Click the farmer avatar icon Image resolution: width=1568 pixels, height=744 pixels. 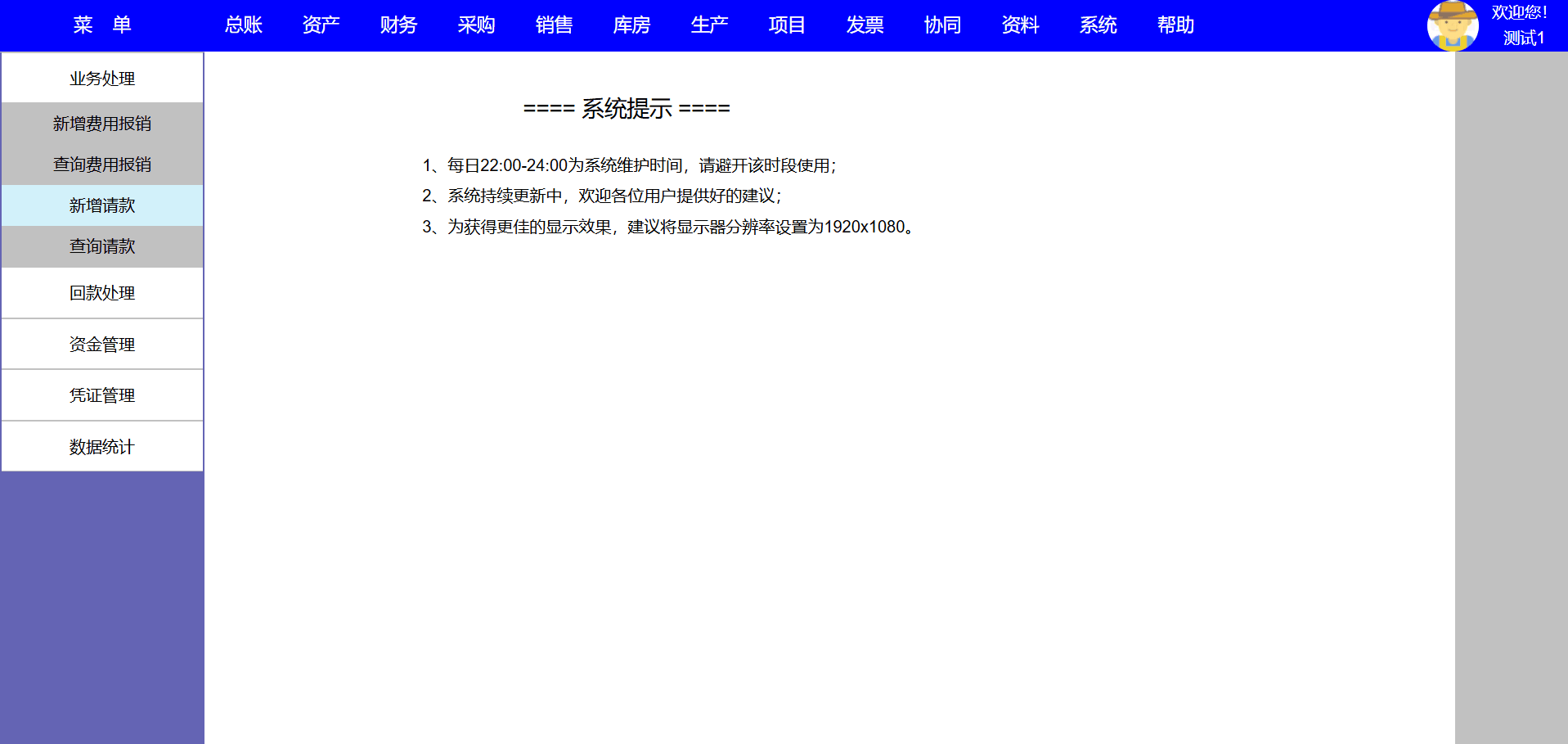(x=1452, y=25)
